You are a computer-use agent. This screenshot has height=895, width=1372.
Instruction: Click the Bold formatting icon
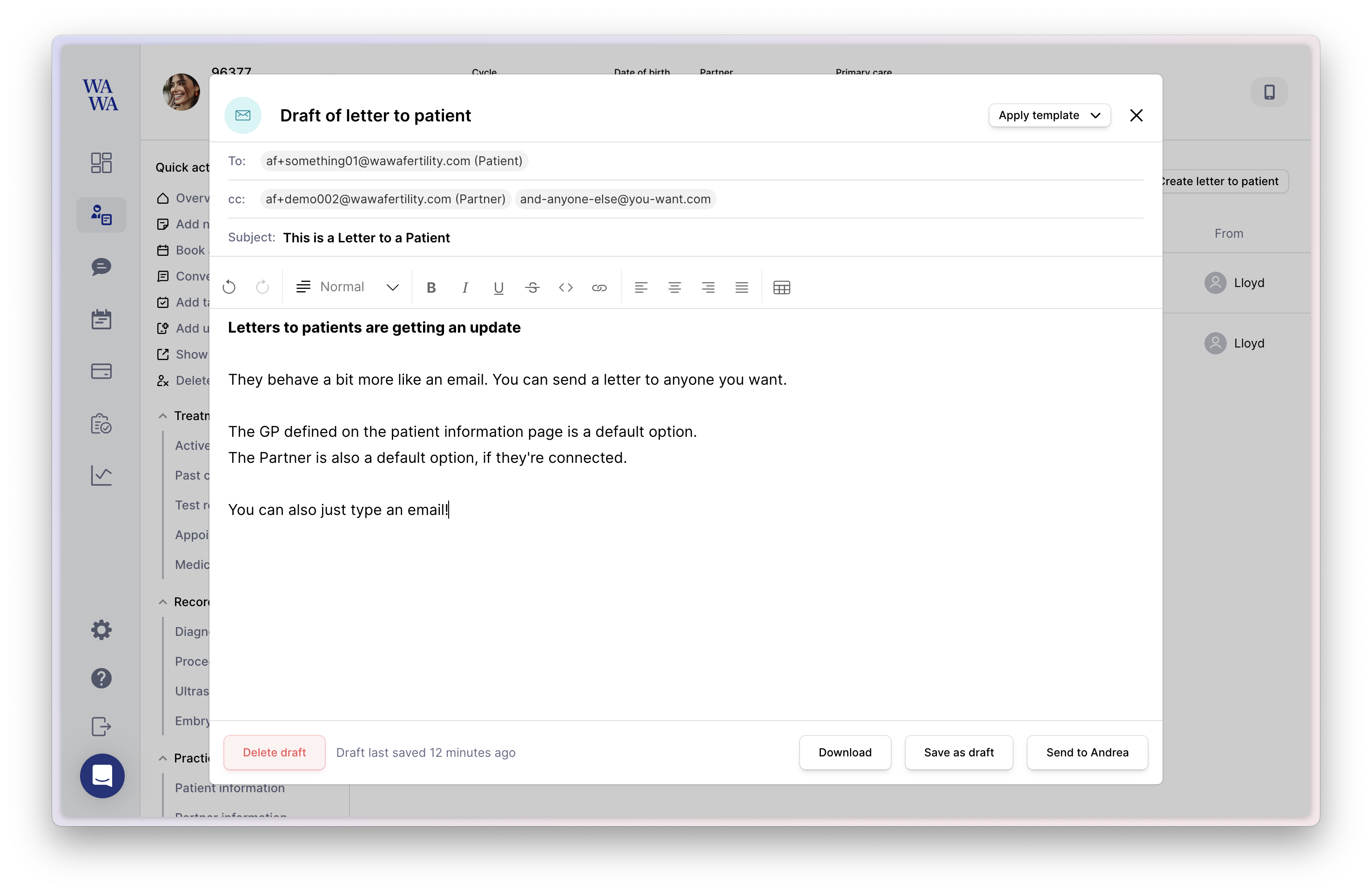[432, 288]
